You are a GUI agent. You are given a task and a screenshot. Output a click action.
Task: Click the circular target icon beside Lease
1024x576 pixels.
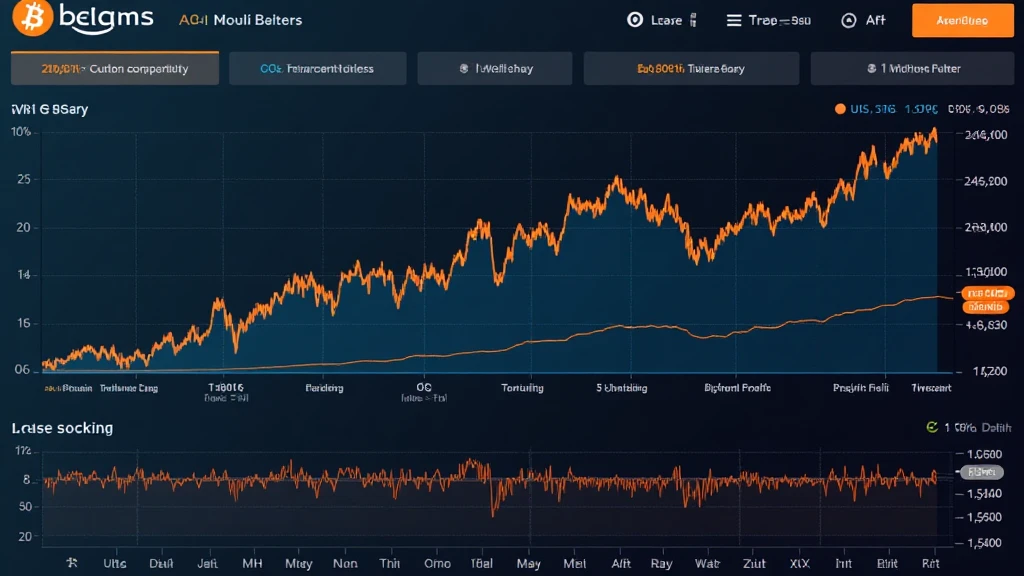[634, 20]
